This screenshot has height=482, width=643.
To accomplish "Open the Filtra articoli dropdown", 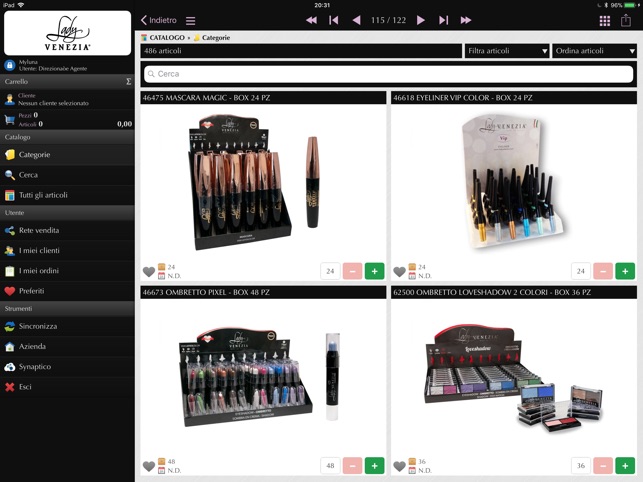I will tap(507, 51).
